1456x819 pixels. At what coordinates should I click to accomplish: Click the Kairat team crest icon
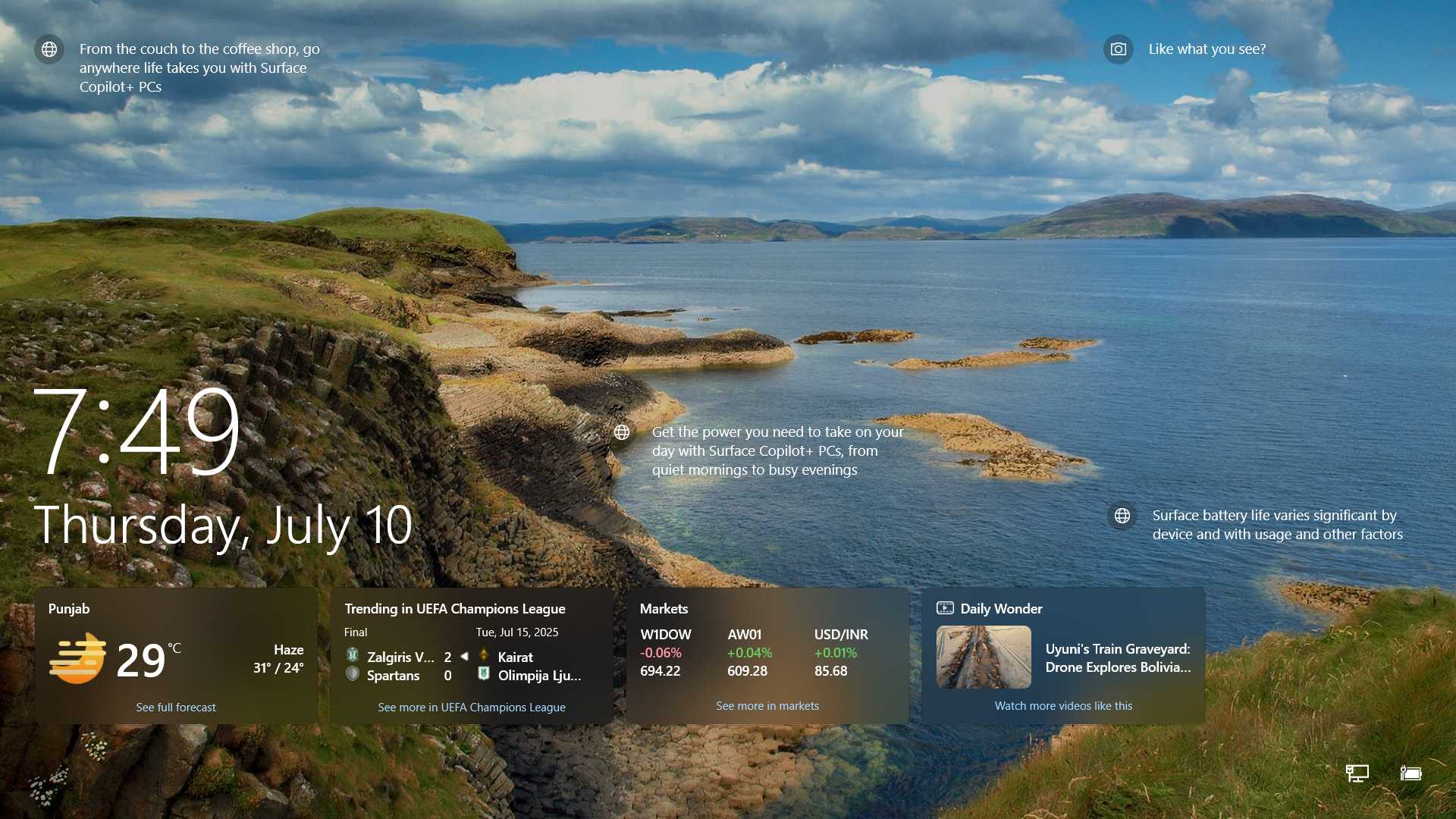484,654
